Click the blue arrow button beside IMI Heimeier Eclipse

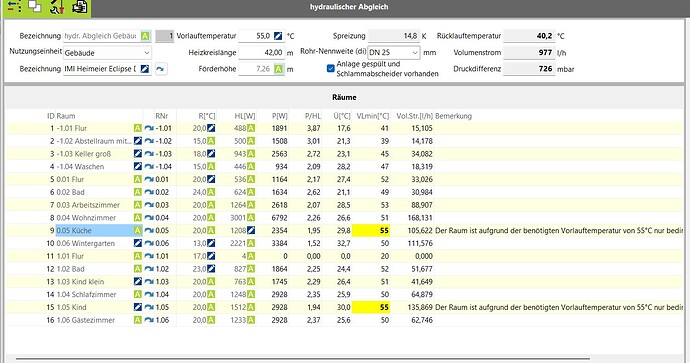pyautogui.click(x=161, y=69)
